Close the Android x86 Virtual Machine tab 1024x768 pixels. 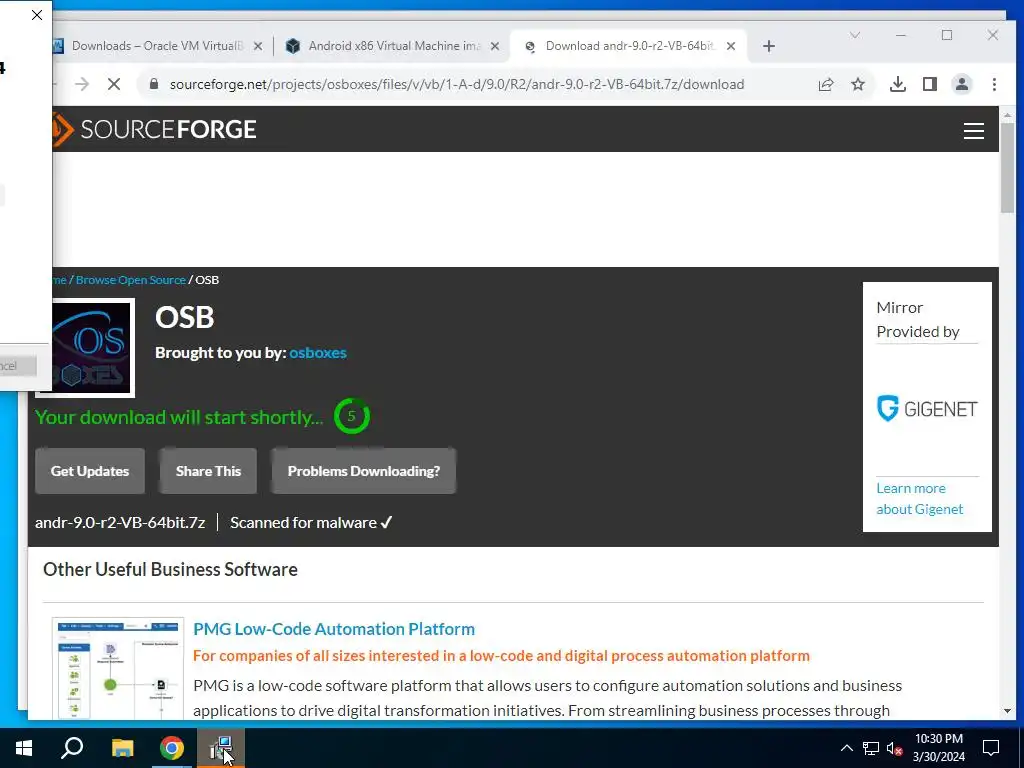495,46
